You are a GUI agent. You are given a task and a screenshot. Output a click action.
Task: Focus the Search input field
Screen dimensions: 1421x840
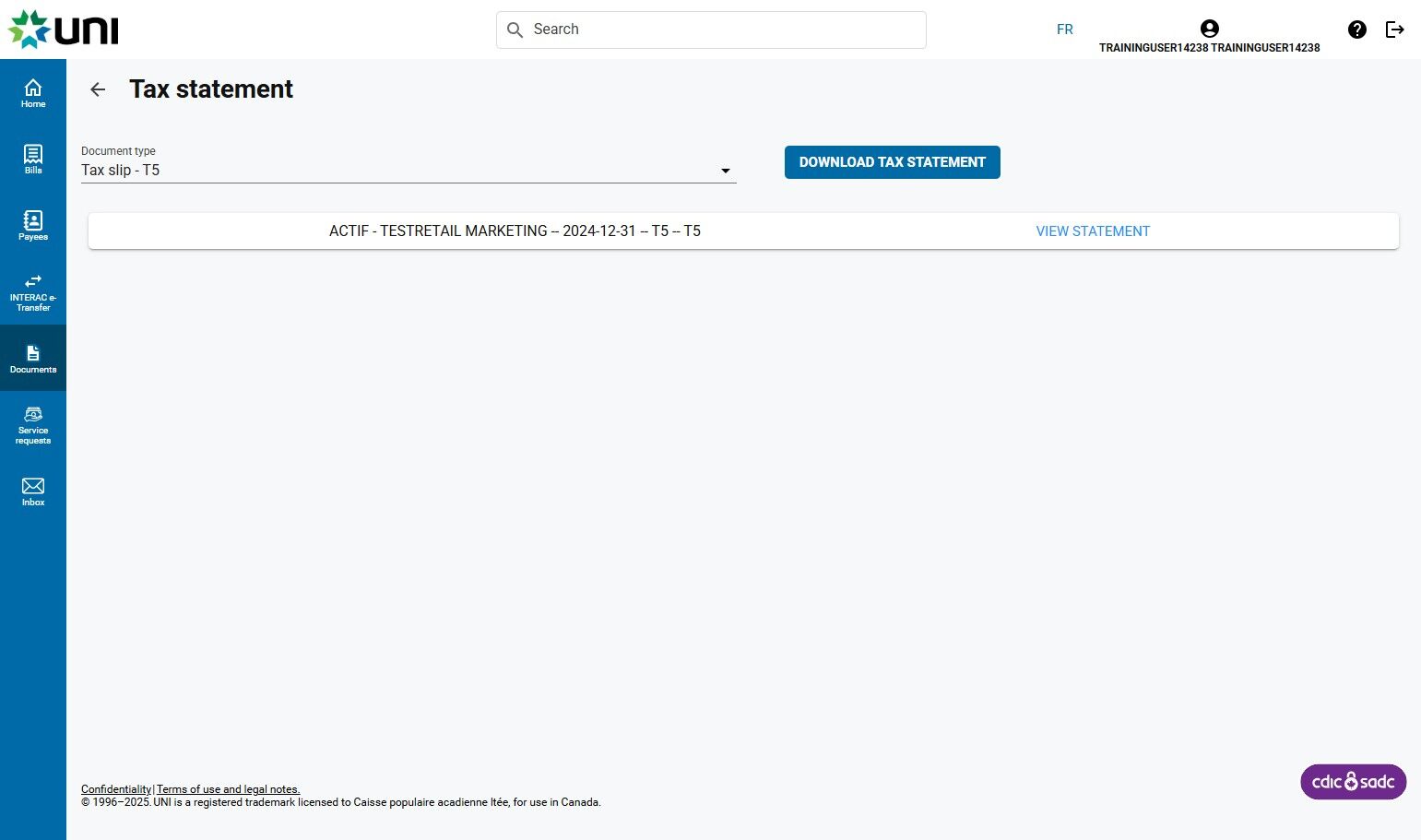click(711, 30)
